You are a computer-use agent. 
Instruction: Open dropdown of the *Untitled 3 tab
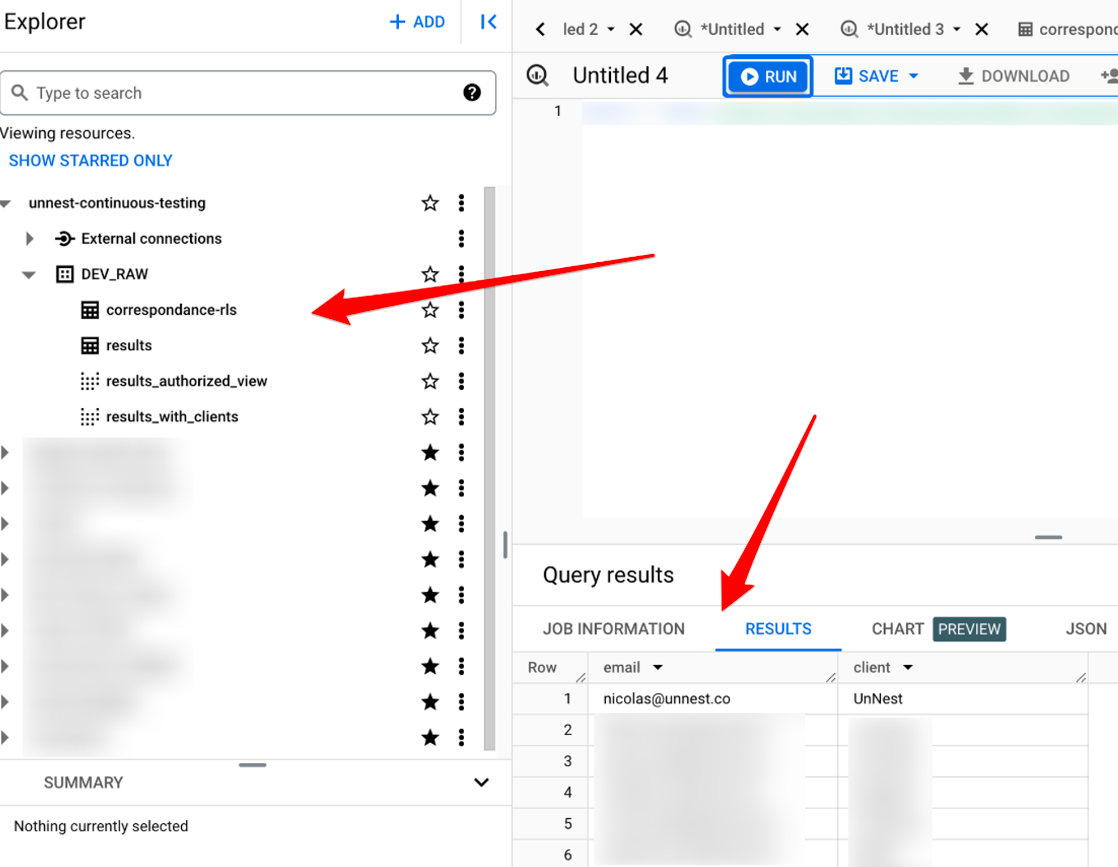pos(957,29)
